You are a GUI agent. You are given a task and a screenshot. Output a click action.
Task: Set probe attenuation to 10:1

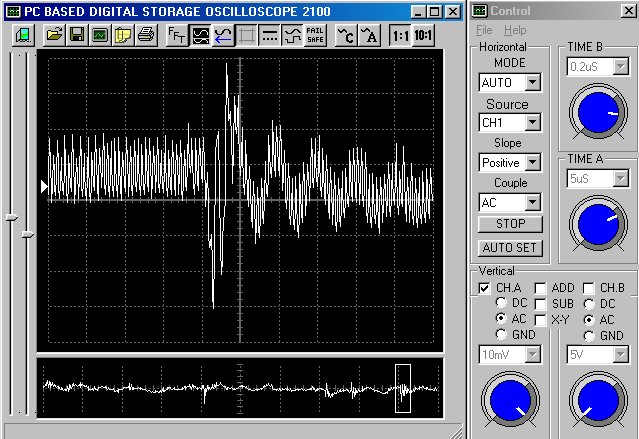tap(423, 36)
